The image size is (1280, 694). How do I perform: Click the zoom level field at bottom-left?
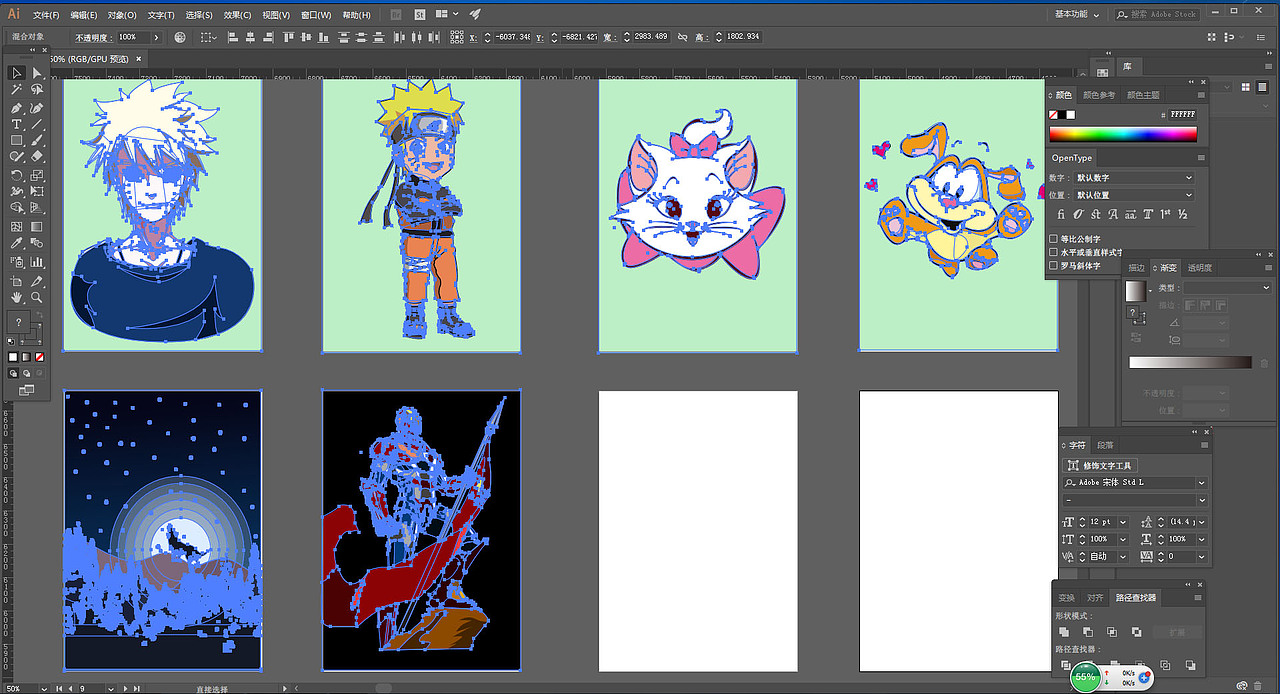[20, 688]
